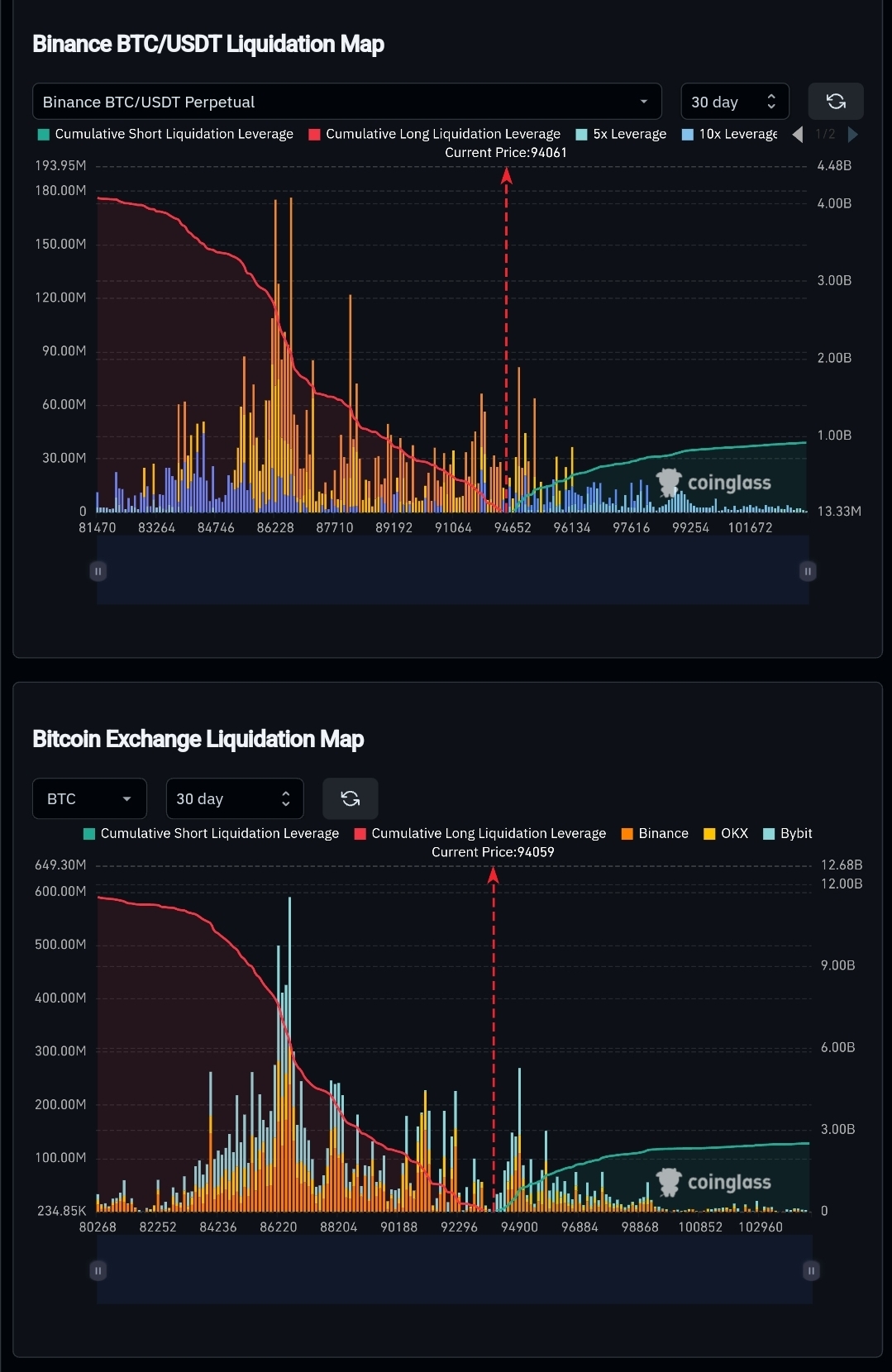This screenshot has width=892, height=1372.
Task: Click the Exchange chart range slider track
Action: [455, 1270]
